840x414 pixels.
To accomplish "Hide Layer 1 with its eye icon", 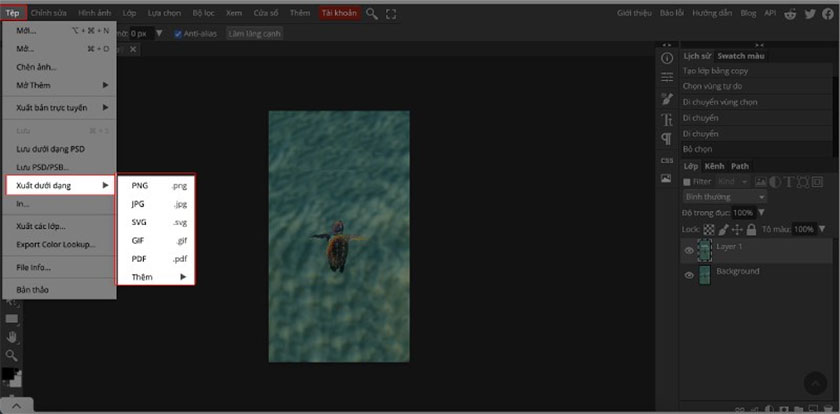I will (x=688, y=251).
